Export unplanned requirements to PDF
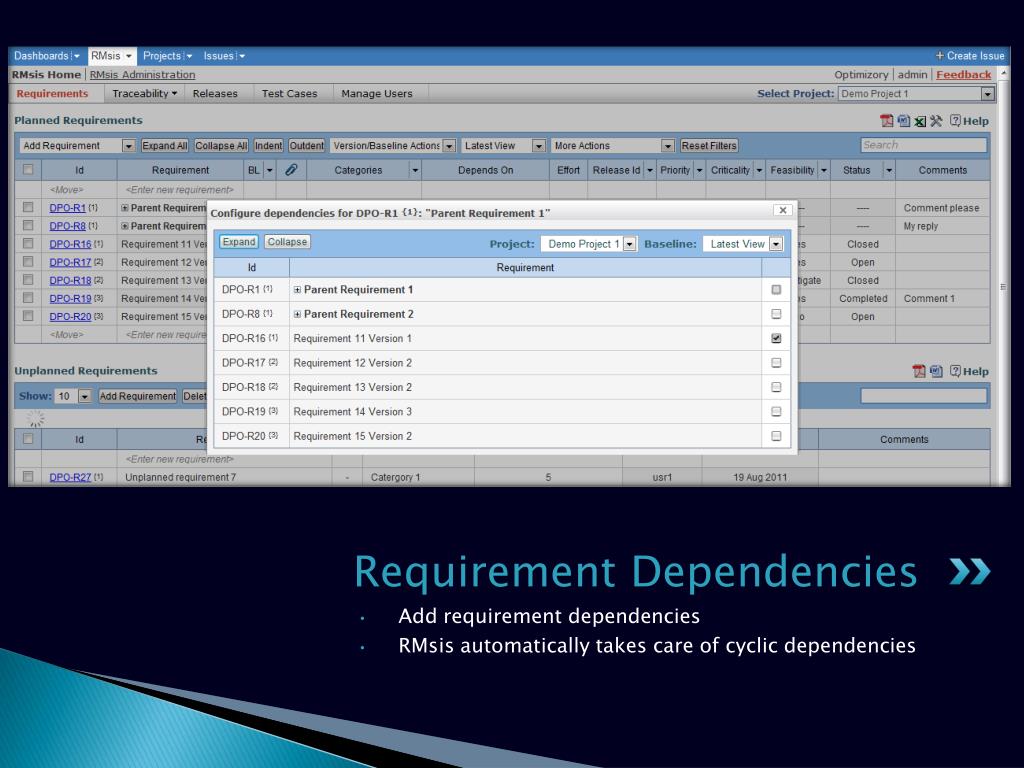This screenshot has width=1024, height=768. 919,371
